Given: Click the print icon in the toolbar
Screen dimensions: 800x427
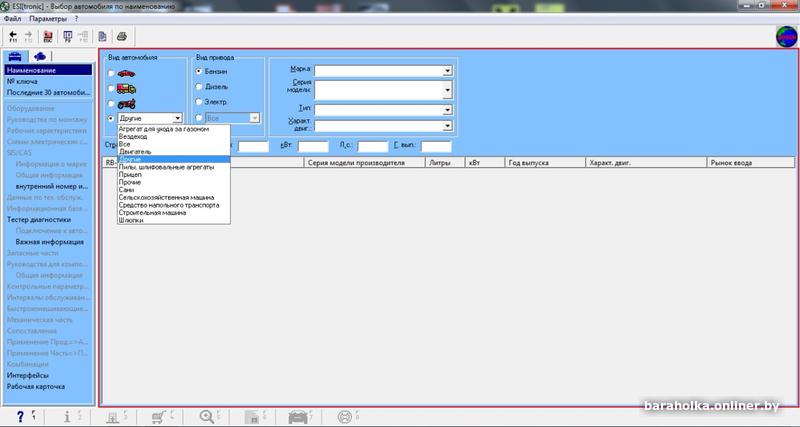Looking at the screenshot, I should 122,37.
